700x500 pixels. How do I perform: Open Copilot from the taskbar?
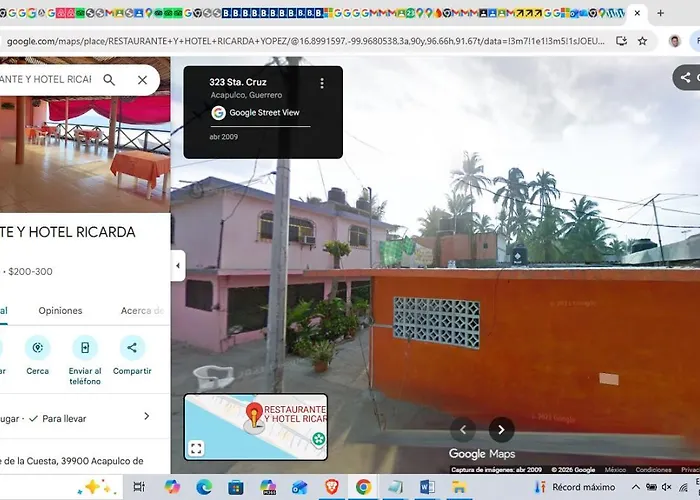pyautogui.click(x=172, y=487)
